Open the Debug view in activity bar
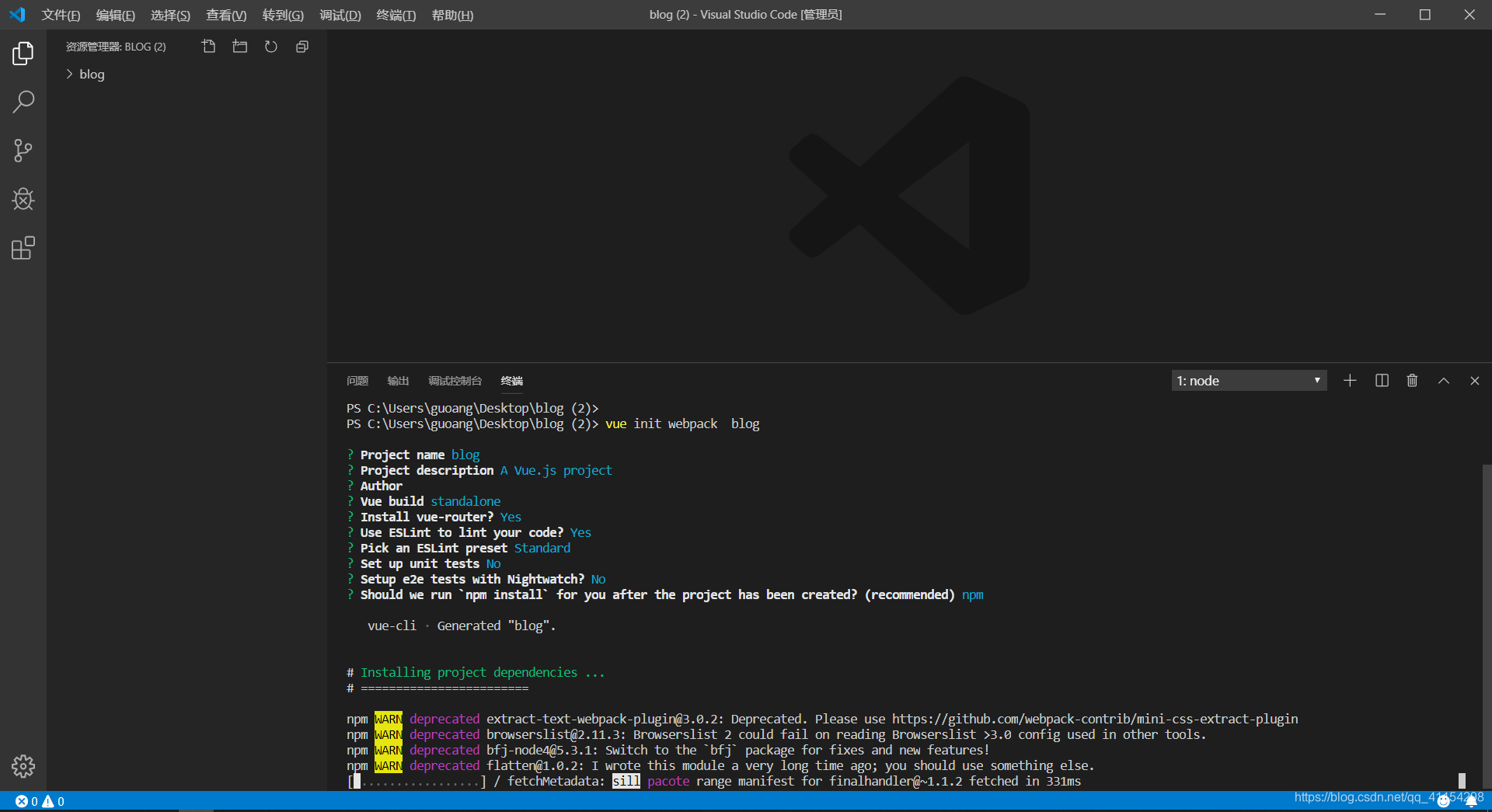This screenshot has width=1492, height=812. [x=23, y=200]
